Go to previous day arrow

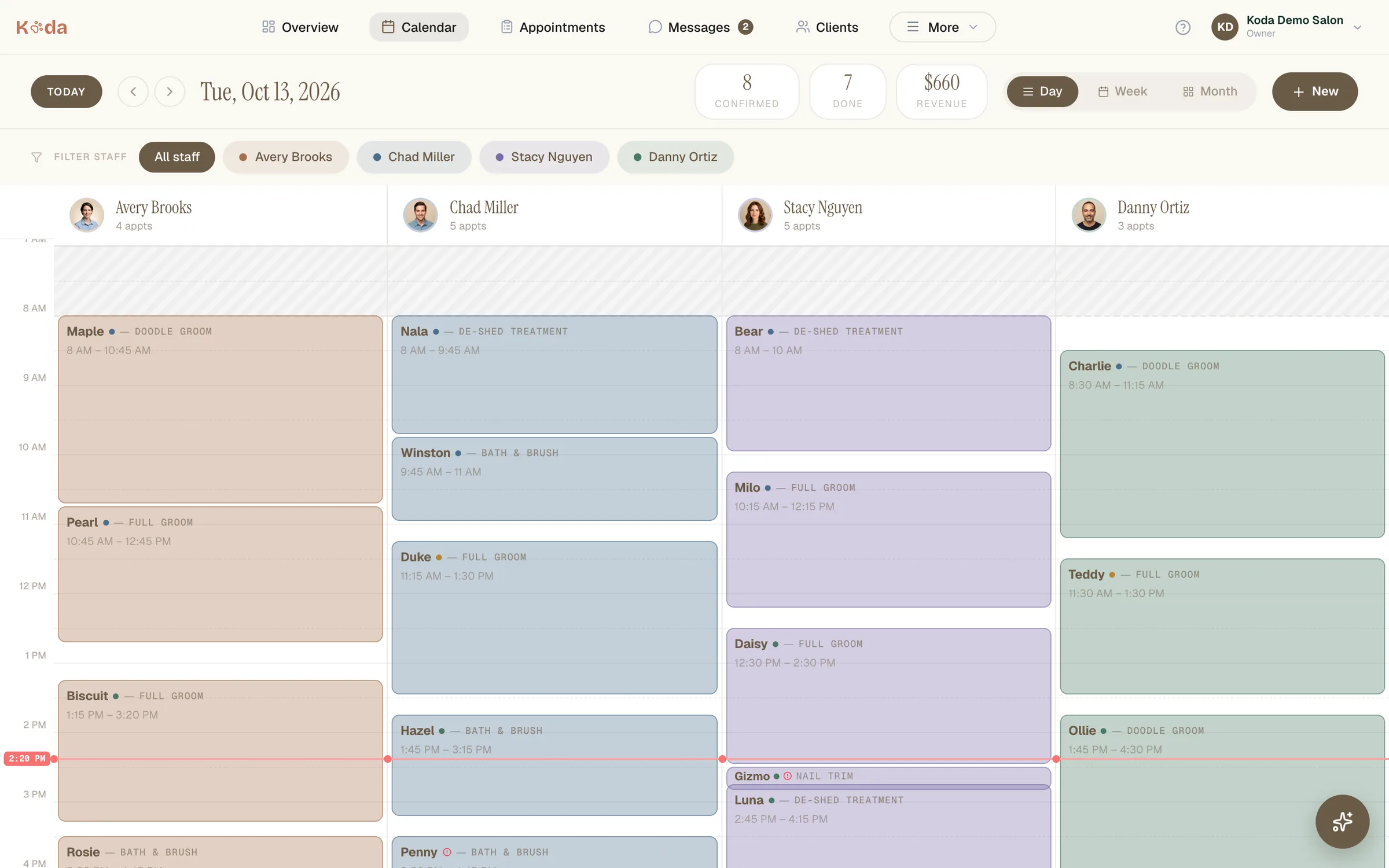click(133, 91)
